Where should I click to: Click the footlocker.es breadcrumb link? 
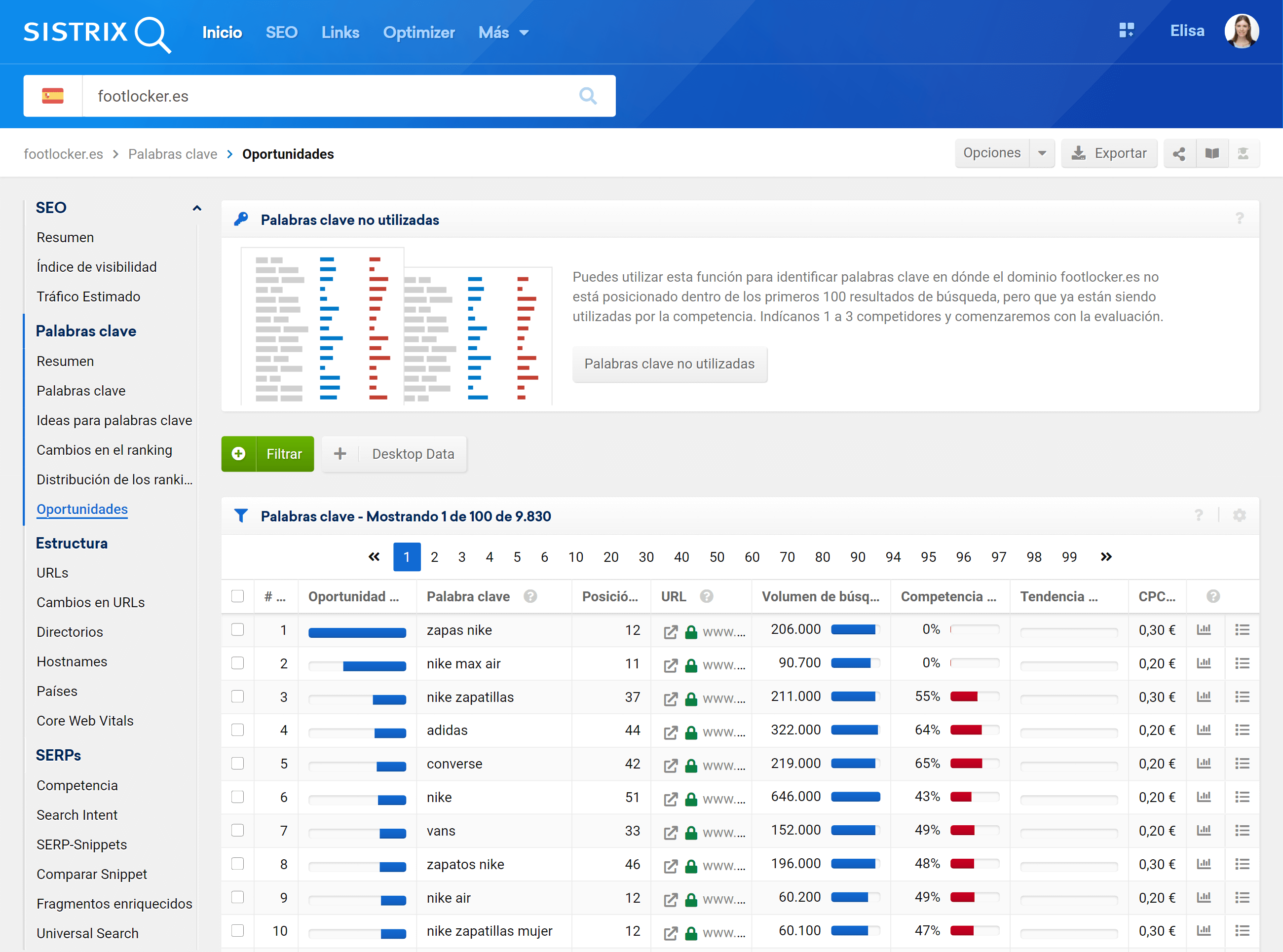63,154
